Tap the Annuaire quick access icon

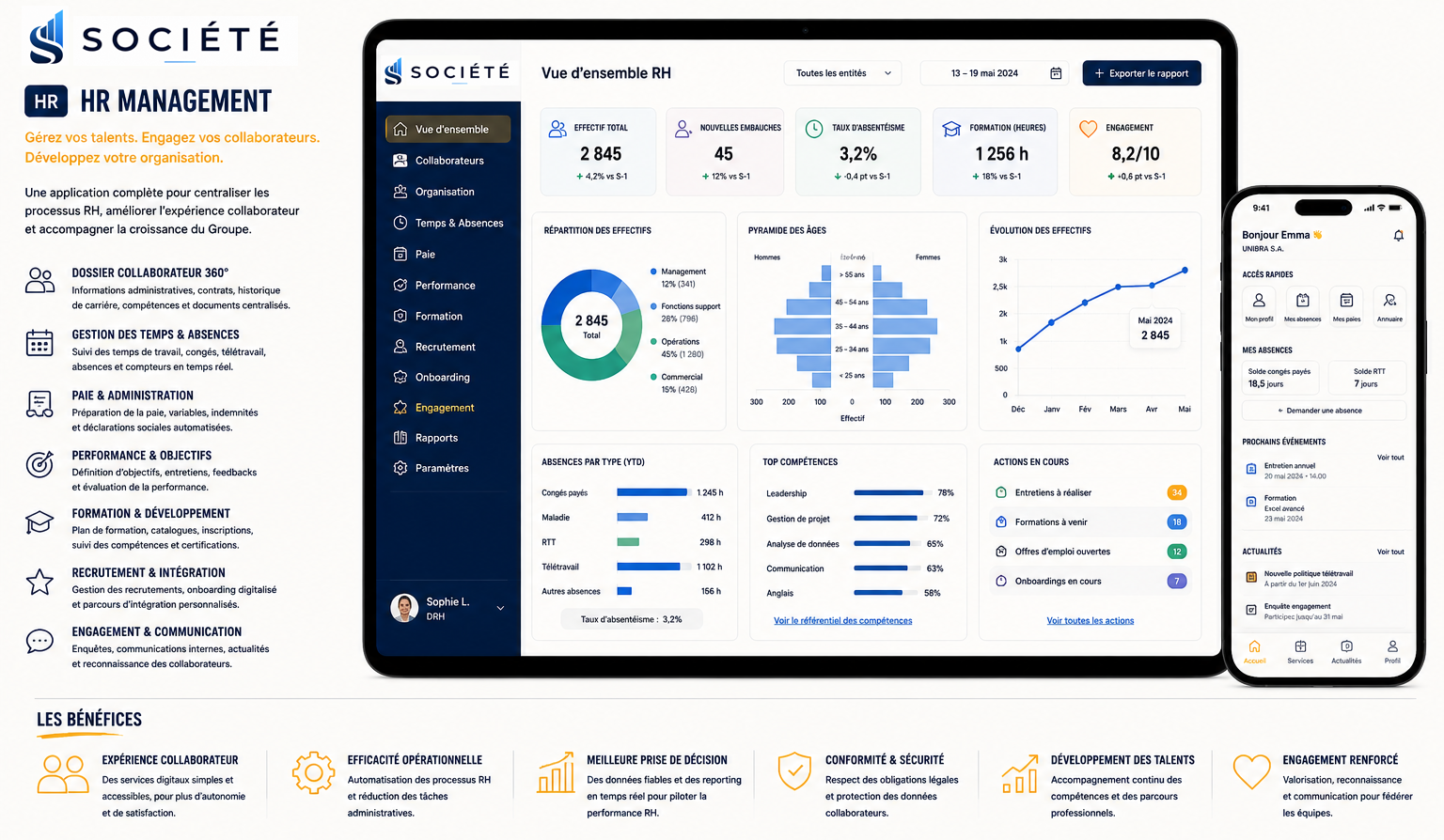tap(1389, 302)
